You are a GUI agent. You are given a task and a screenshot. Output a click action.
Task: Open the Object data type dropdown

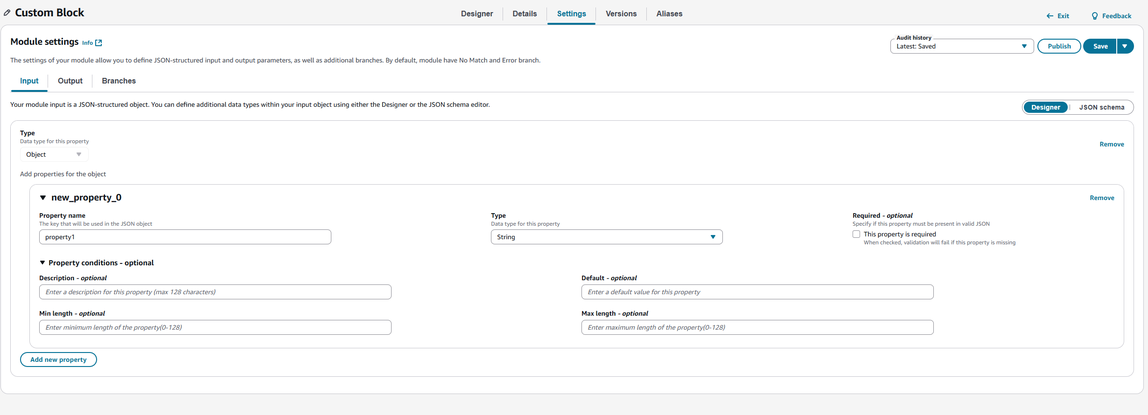tap(54, 154)
